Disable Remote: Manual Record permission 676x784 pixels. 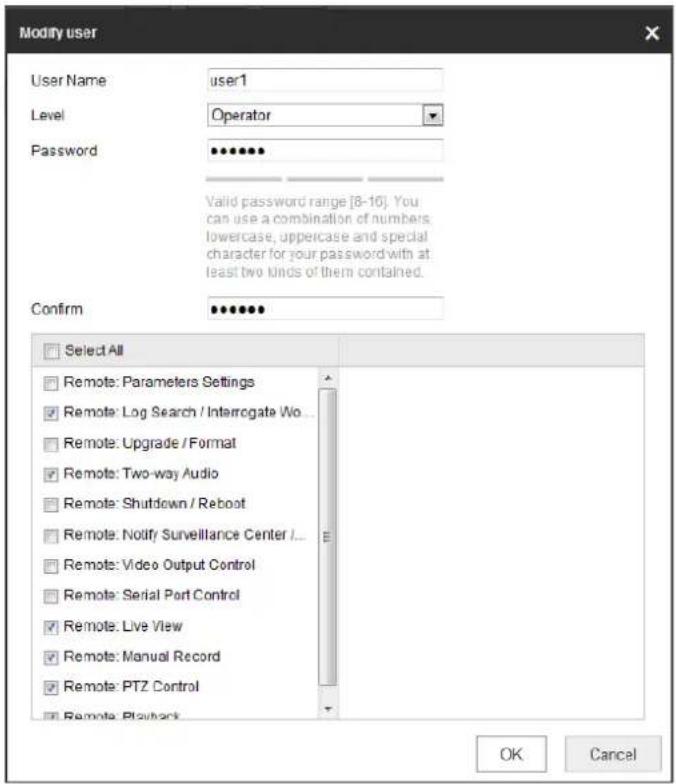(x=50, y=657)
